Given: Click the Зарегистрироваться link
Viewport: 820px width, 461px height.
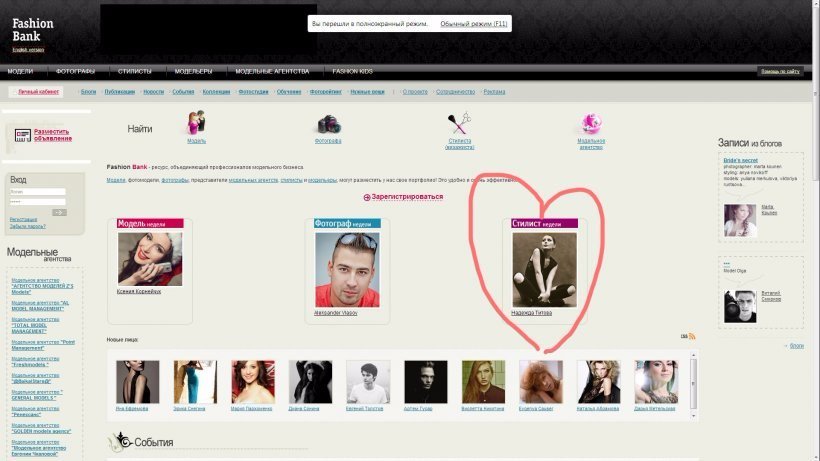Looking at the screenshot, I should click(x=407, y=197).
